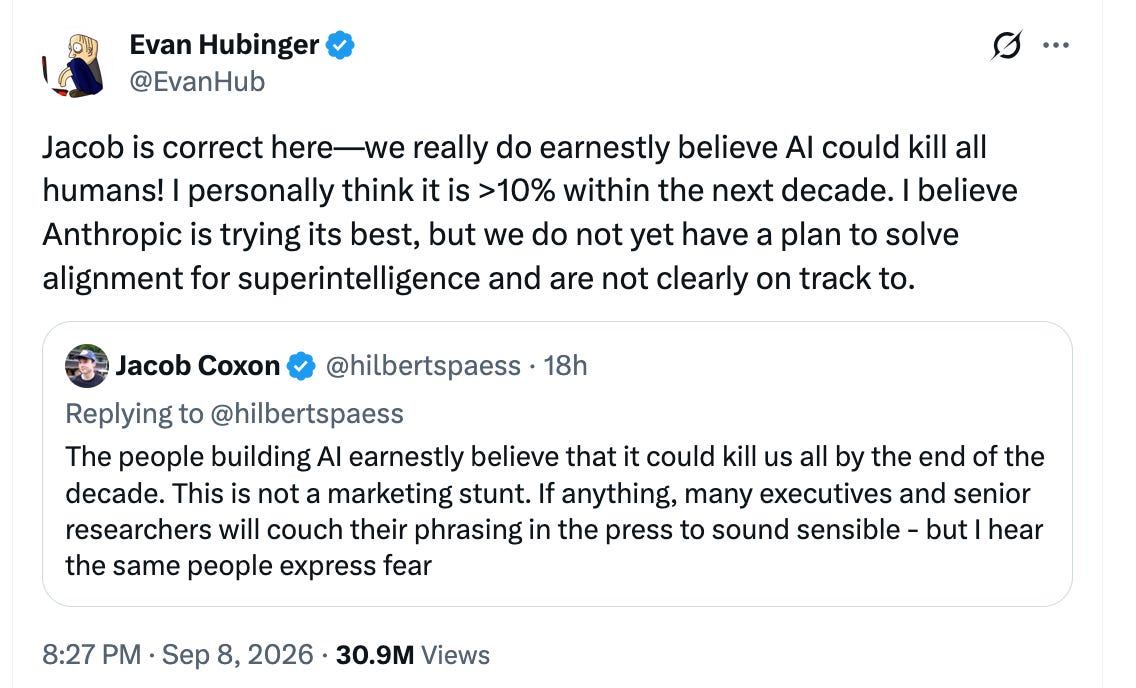
Task: Click the 'Replying to' label text
Action: (134, 414)
